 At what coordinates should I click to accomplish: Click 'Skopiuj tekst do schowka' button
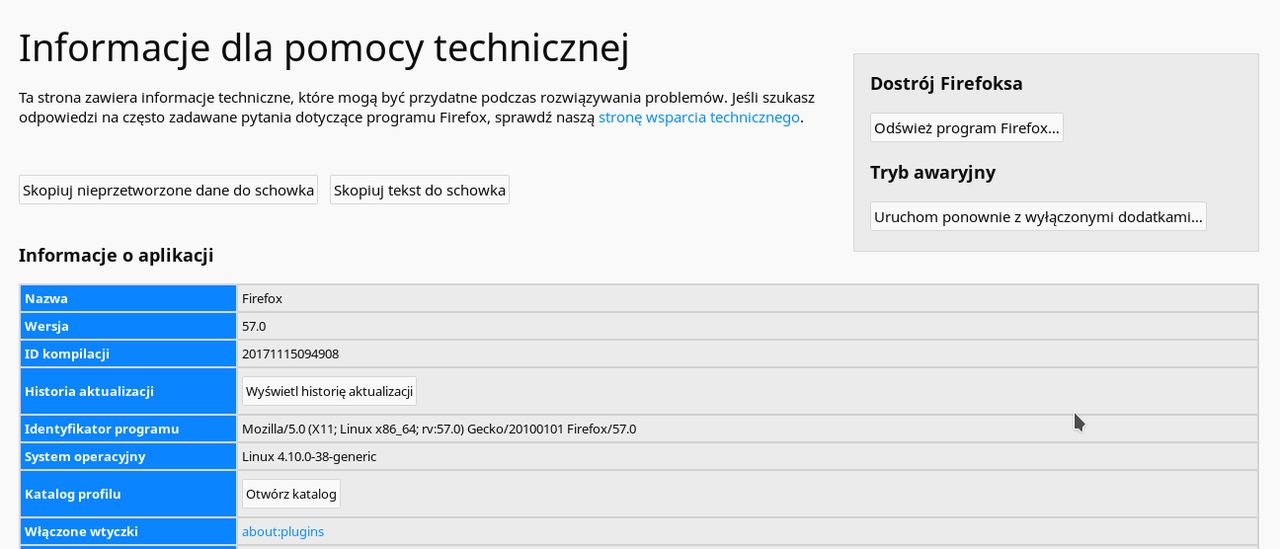pyautogui.click(x=420, y=190)
